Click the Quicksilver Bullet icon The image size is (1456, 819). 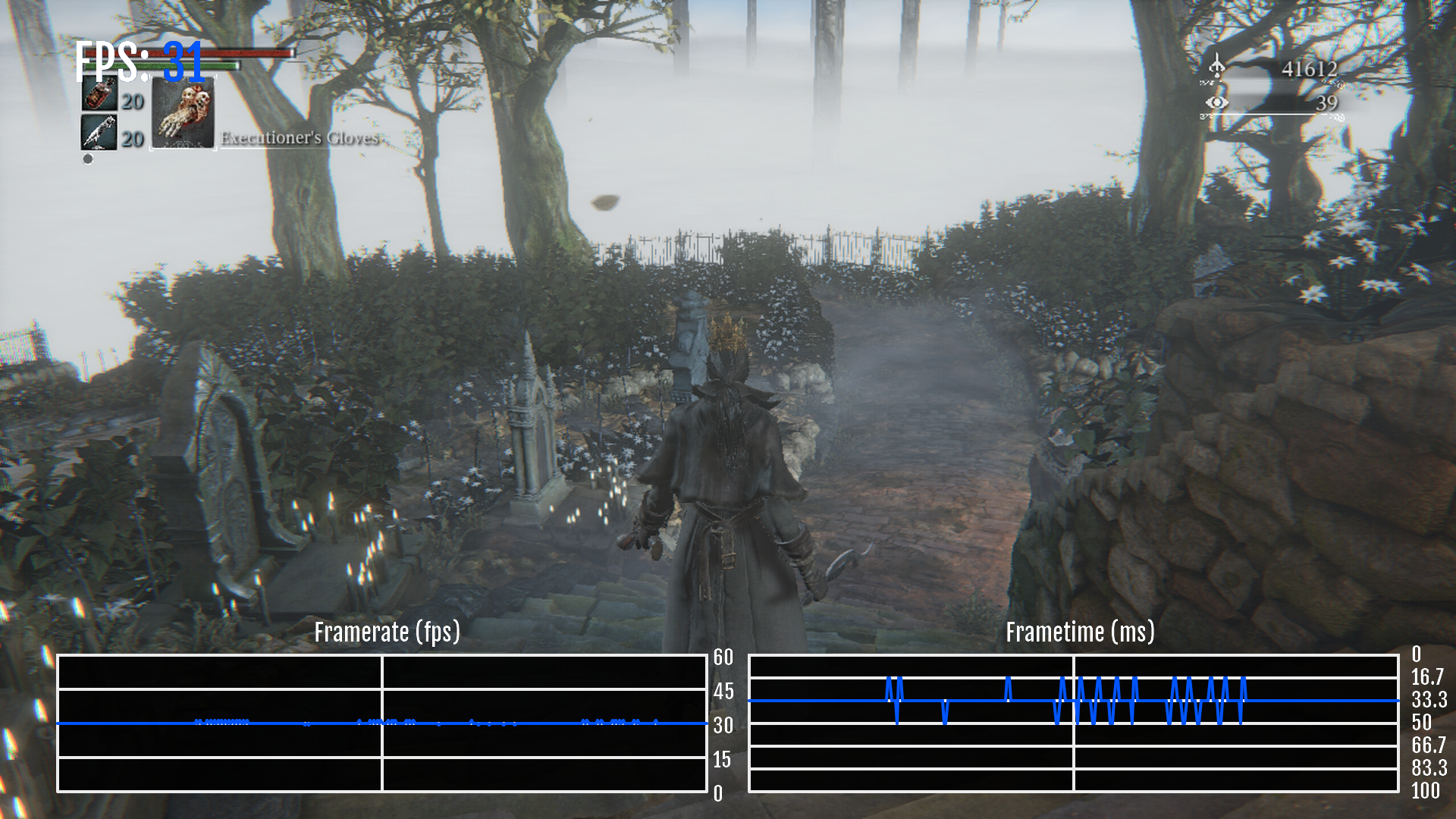(x=99, y=133)
